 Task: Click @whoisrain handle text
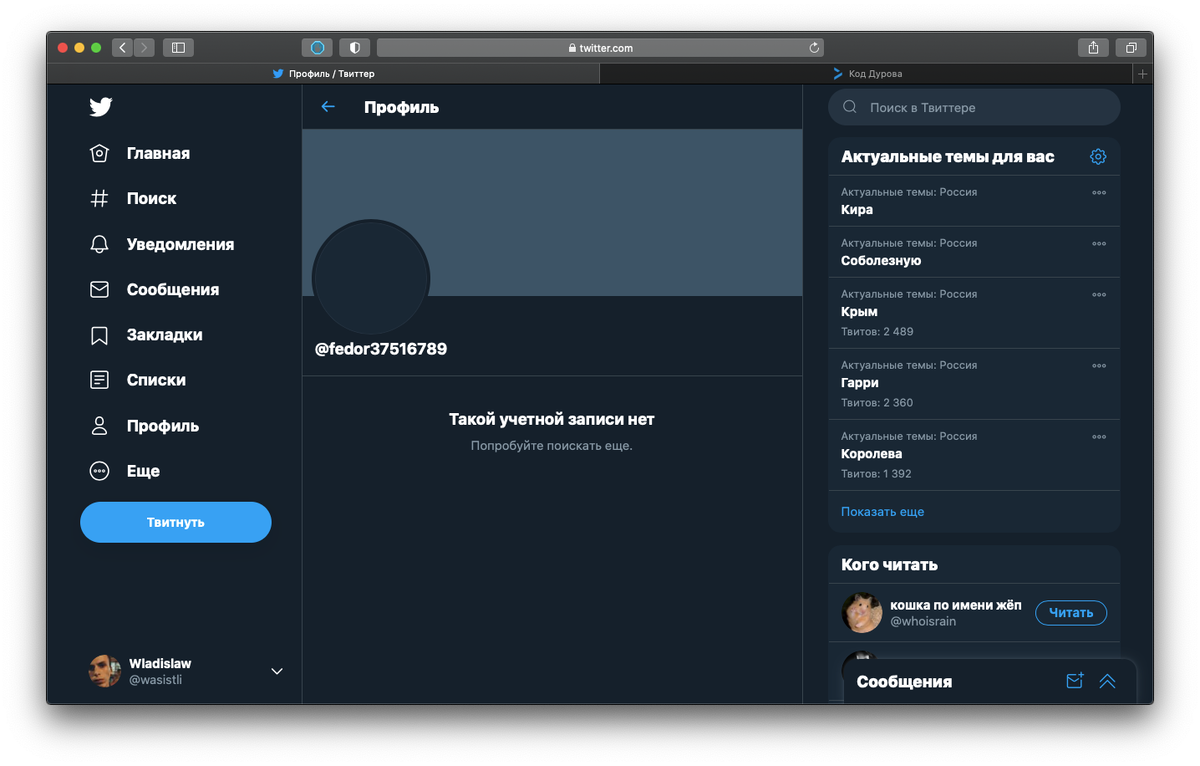point(923,621)
